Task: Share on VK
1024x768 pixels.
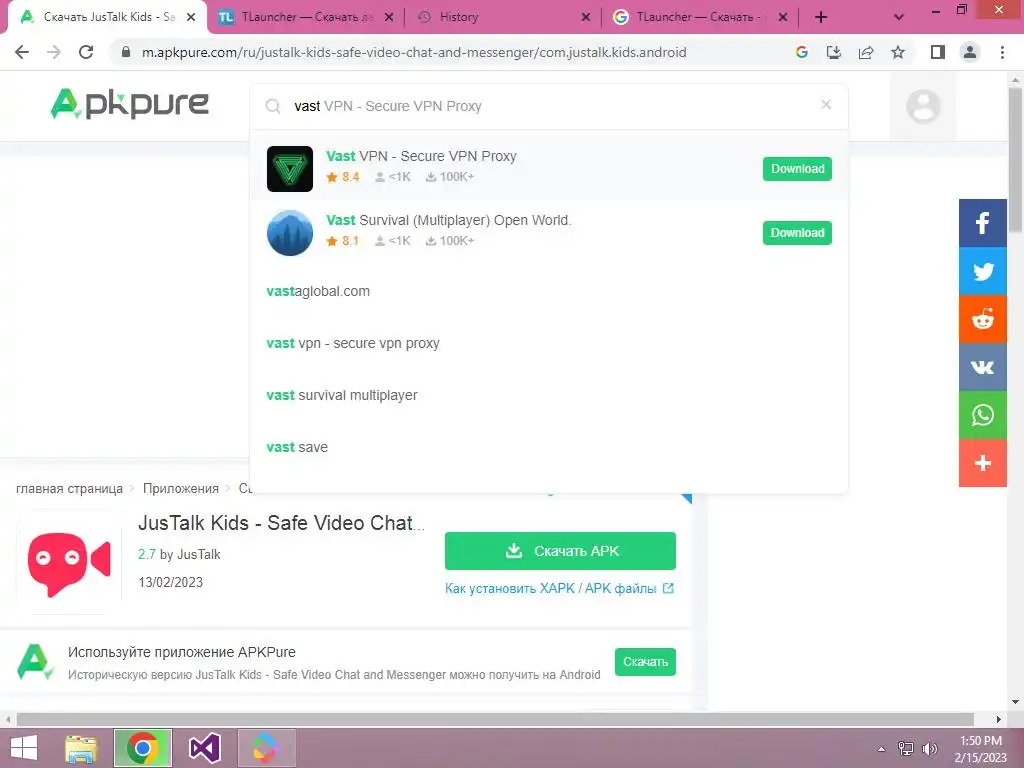Action: (982, 367)
